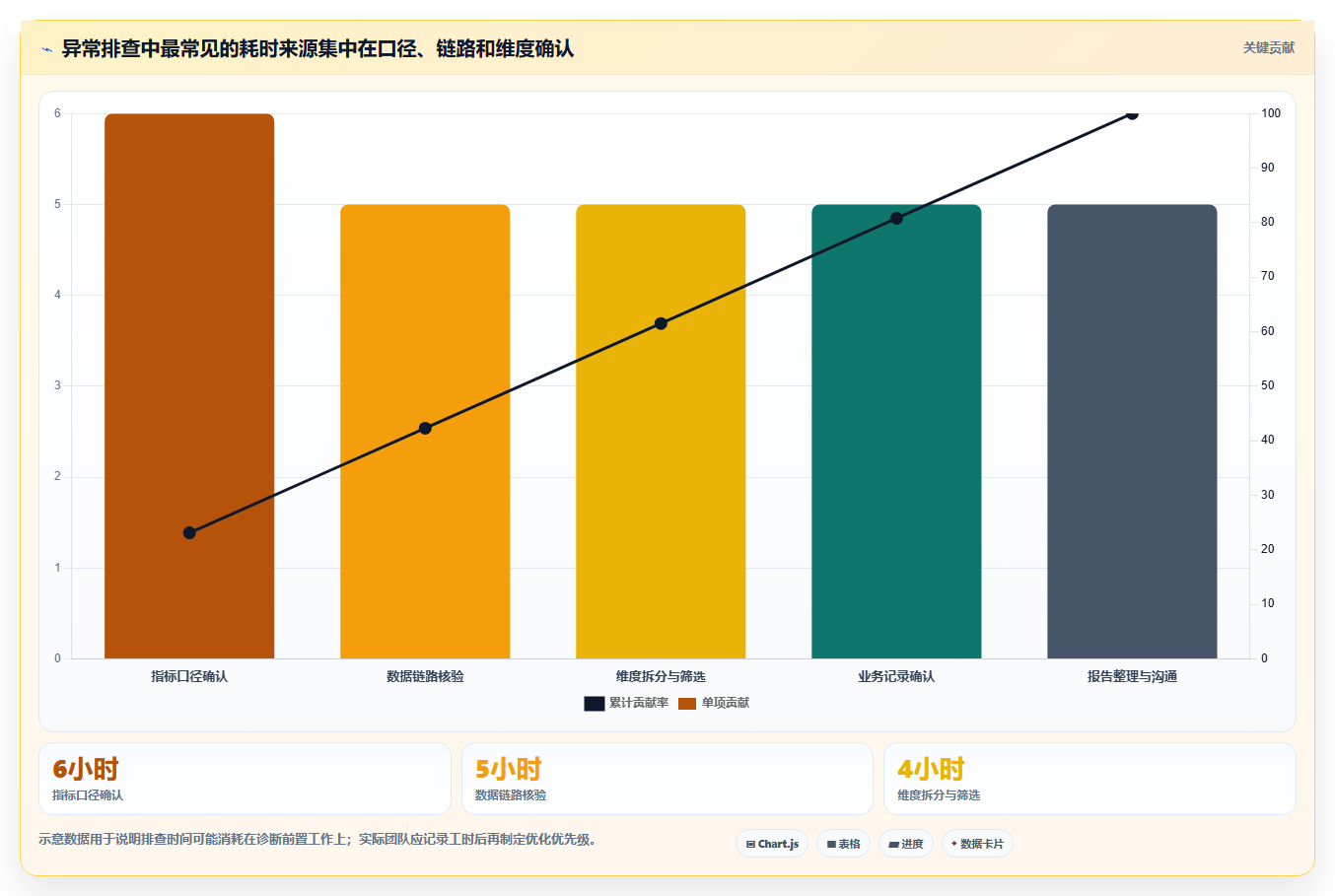Click the cumulative line point above 指标口径确认
The image size is (1335, 896).
189,532
